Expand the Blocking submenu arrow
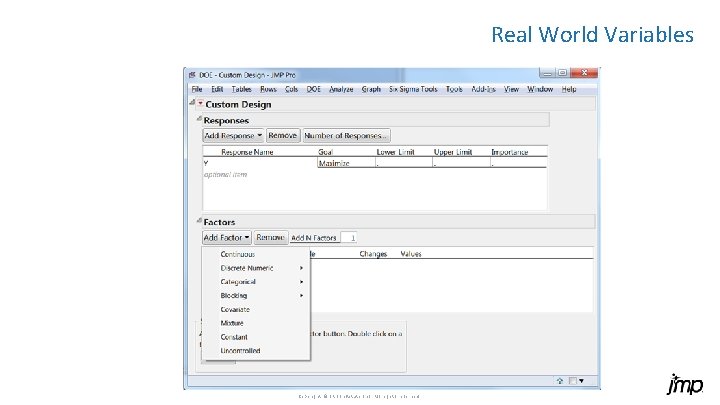720x405 pixels. point(301,295)
